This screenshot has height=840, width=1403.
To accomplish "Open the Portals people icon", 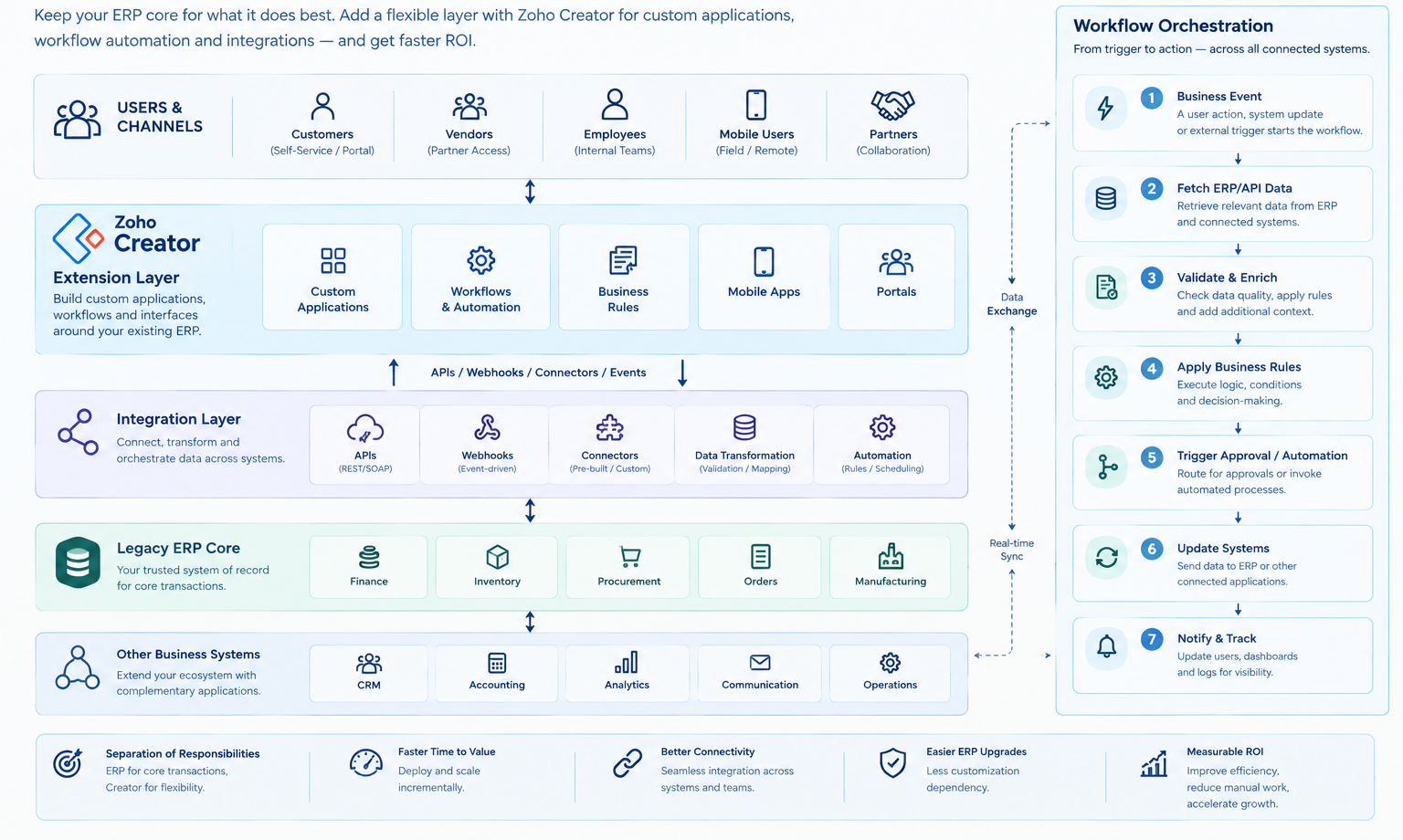I will click(896, 262).
